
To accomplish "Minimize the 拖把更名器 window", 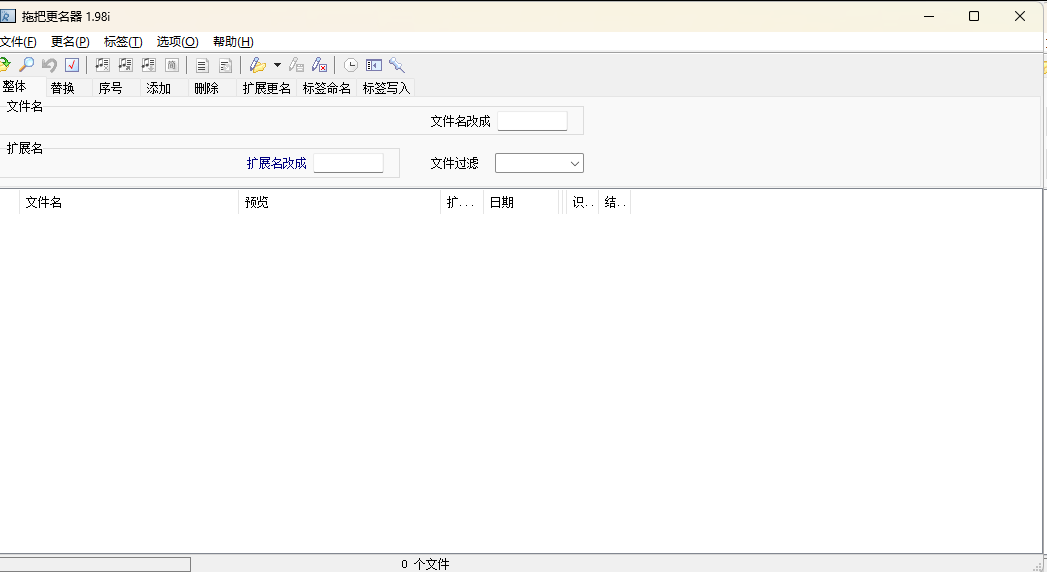I will click(929, 16).
